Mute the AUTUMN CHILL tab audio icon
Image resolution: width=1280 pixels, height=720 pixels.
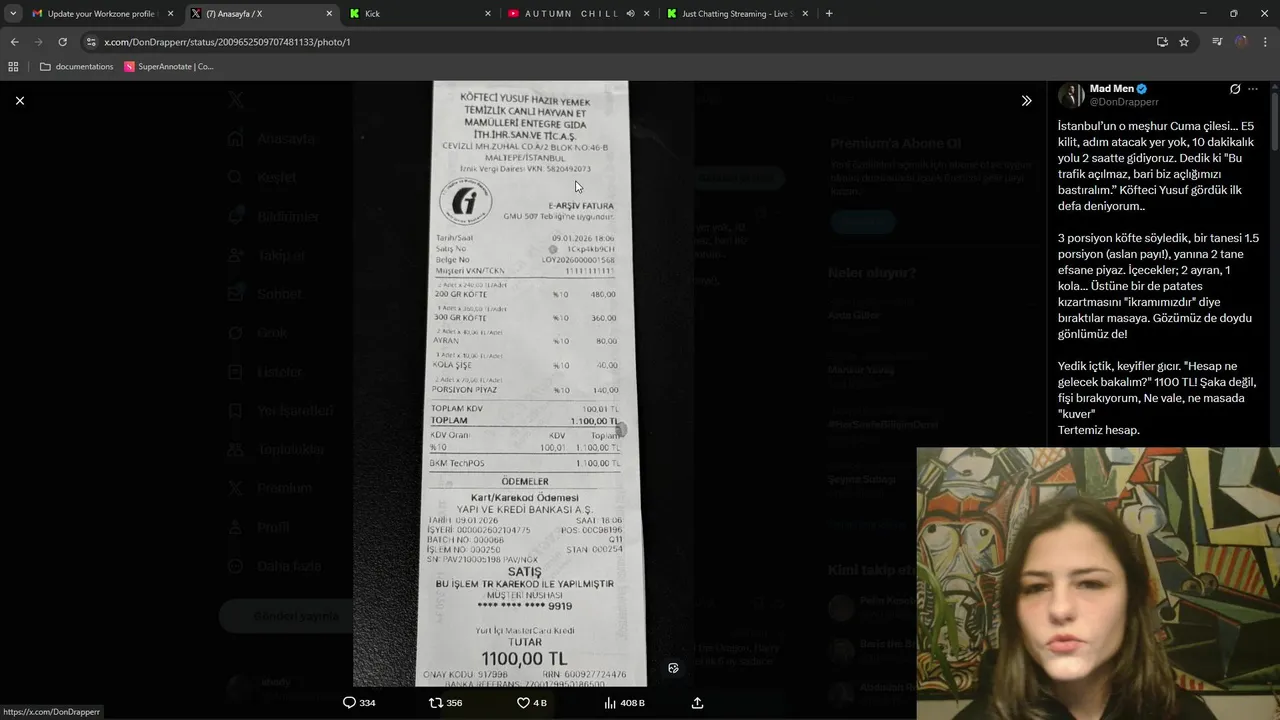pos(630,14)
